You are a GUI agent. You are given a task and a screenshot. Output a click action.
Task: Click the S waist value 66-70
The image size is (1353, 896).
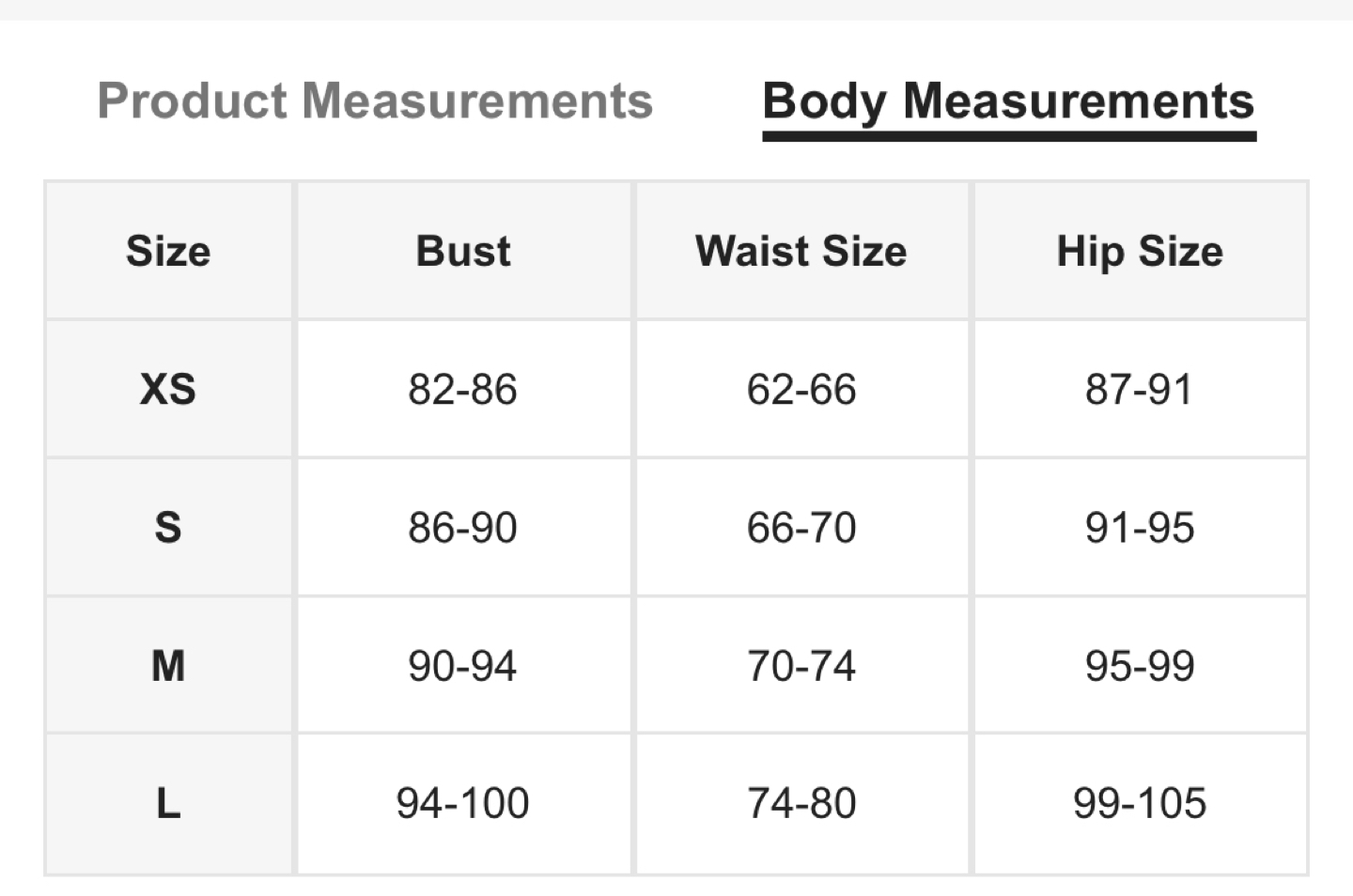pyautogui.click(x=801, y=527)
